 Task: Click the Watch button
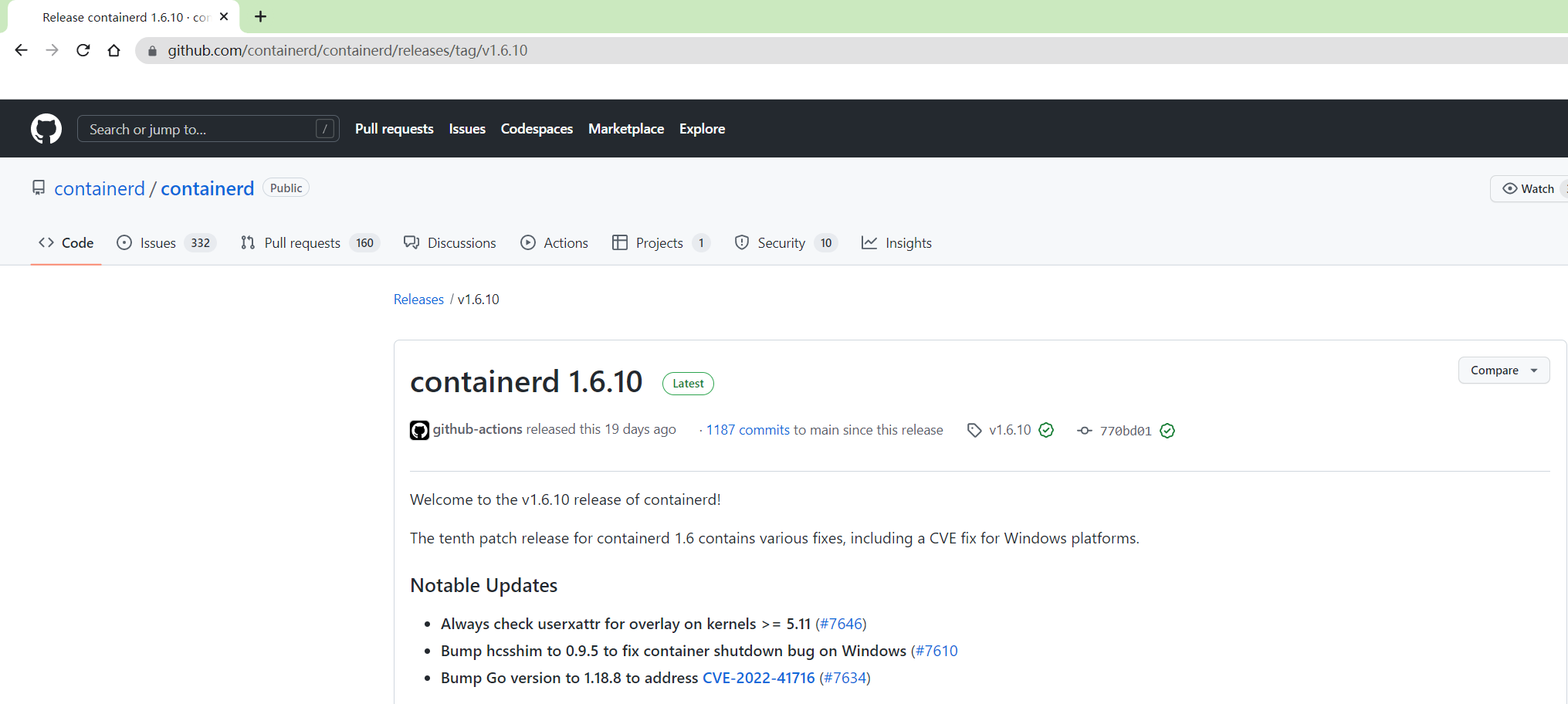click(1529, 188)
